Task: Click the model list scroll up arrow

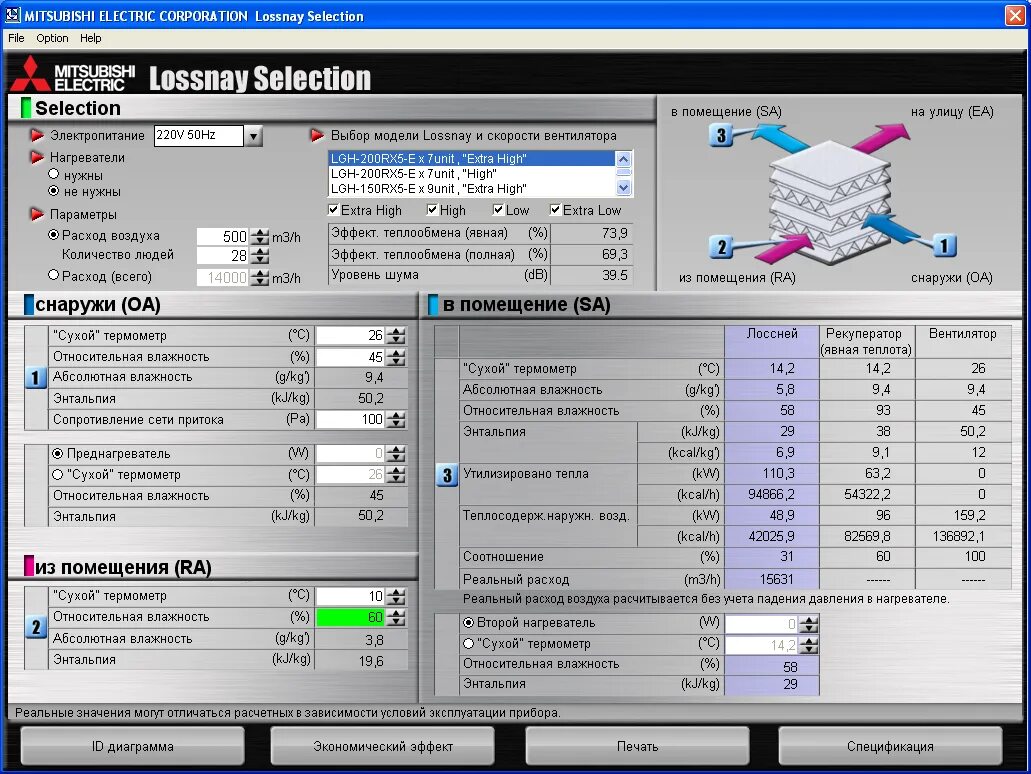Action: tap(623, 159)
